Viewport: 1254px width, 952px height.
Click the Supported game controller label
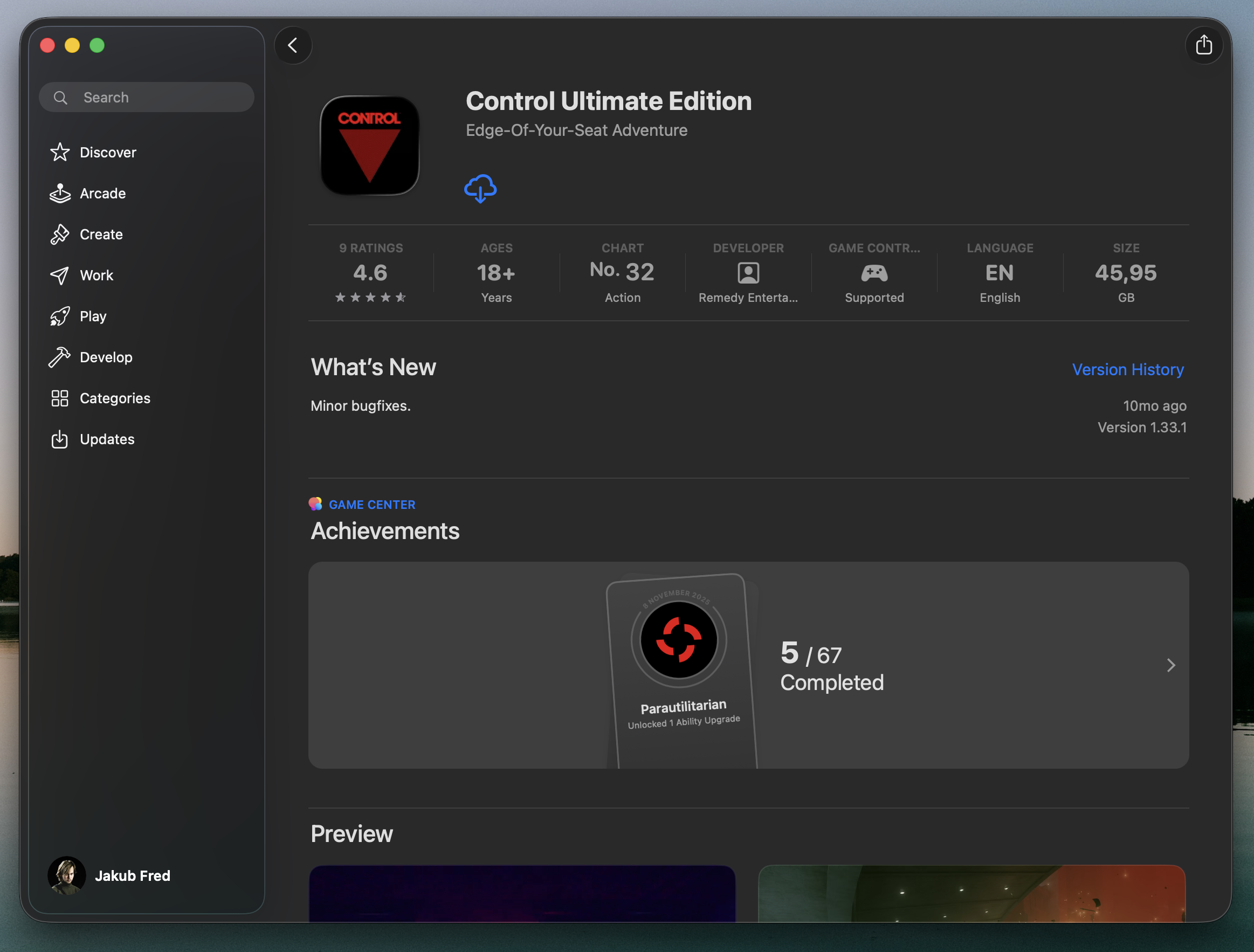tap(874, 298)
